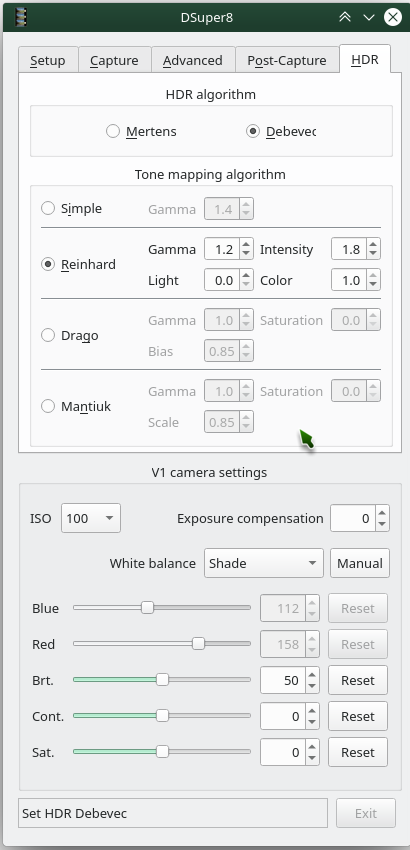Viewport: 410px width, 850px height.
Task: Decrease Brt. value with down arrow
Action: (312, 686)
